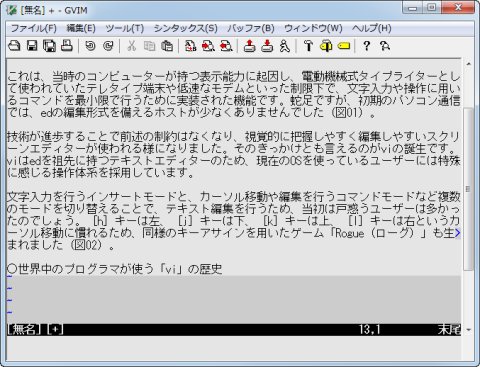Image resolution: width=480 pixels, height=367 pixels.
Task: Copy the selection using Copy icon
Action: [x=149, y=46]
